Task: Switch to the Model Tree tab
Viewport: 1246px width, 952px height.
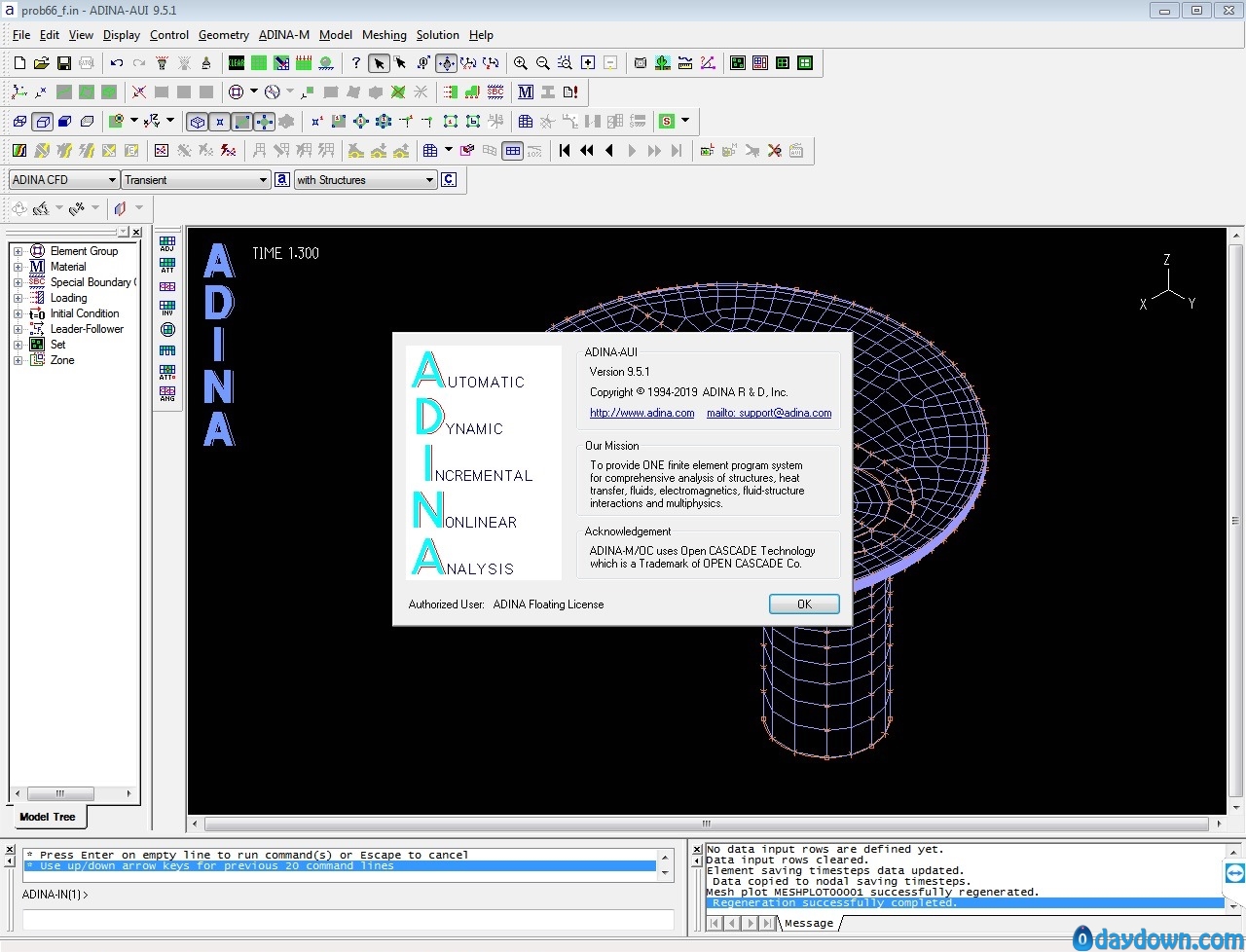Action: click(47, 817)
